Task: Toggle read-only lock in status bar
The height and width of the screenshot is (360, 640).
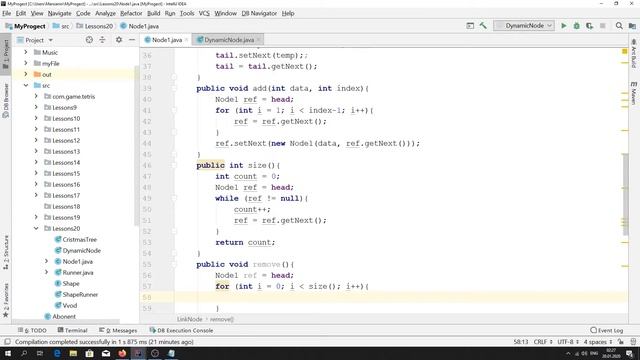Action: [x=621, y=342]
